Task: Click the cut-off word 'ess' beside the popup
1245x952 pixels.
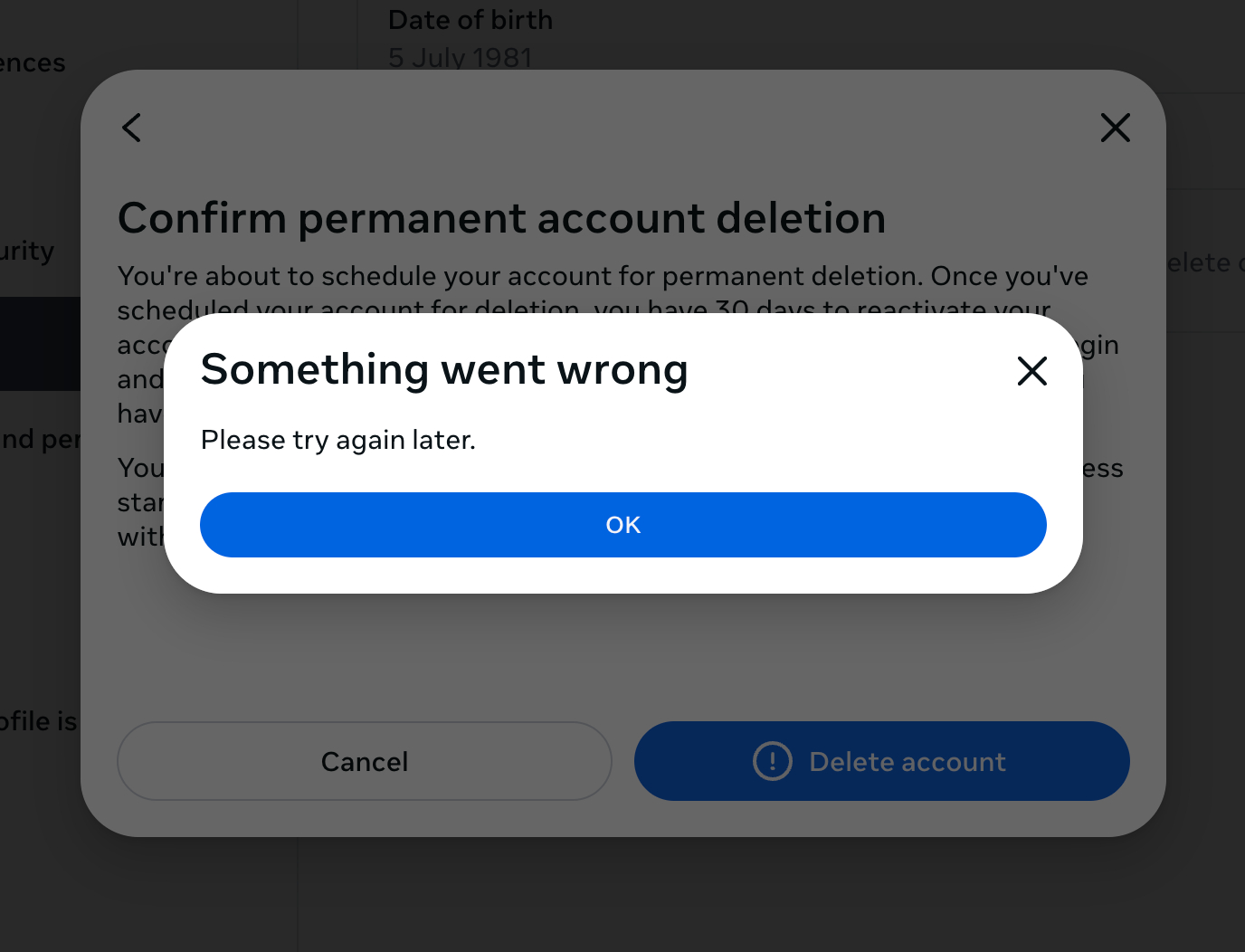Action: point(1103,469)
